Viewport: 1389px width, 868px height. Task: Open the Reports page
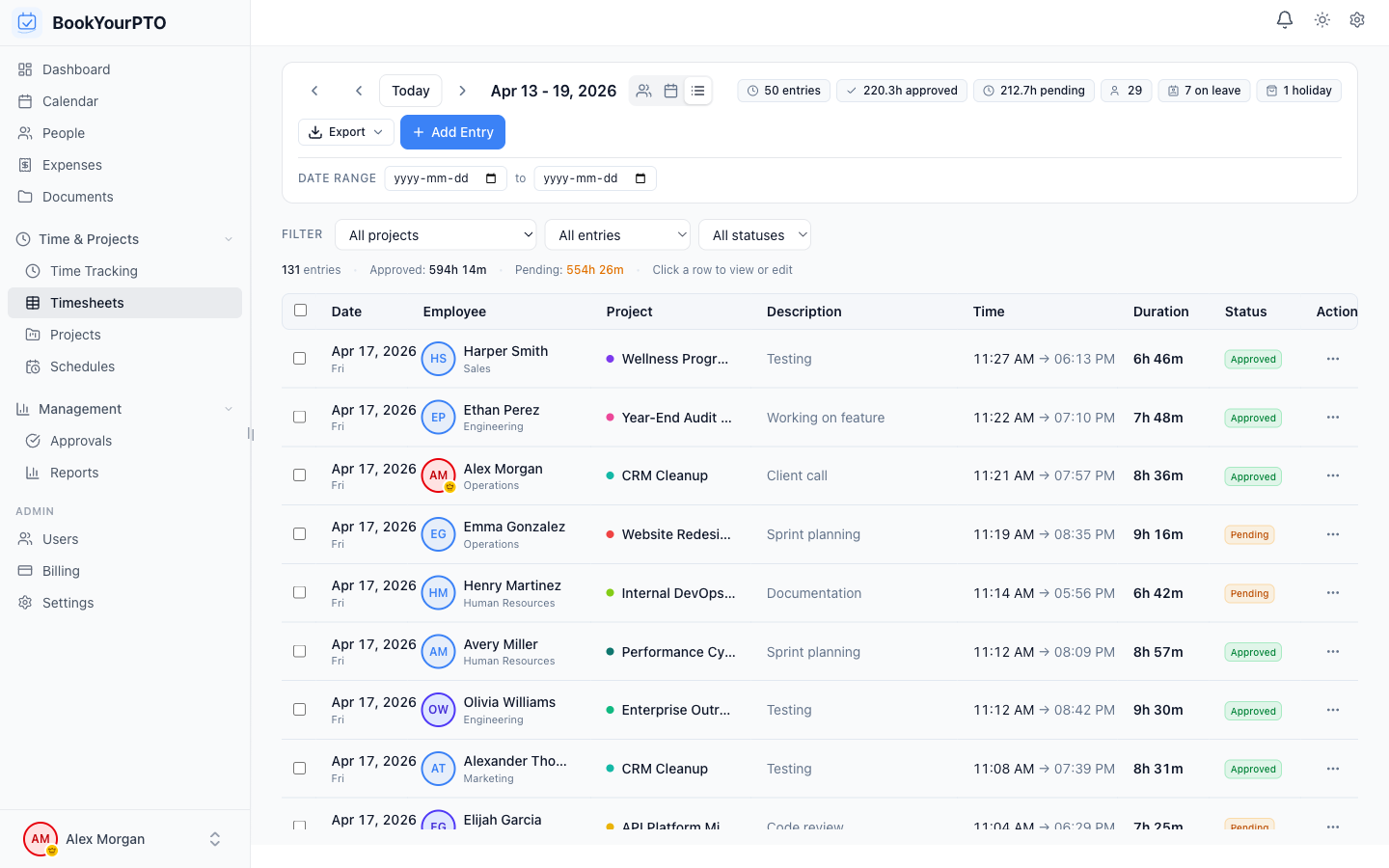pyautogui.click(x=74, y=473)
